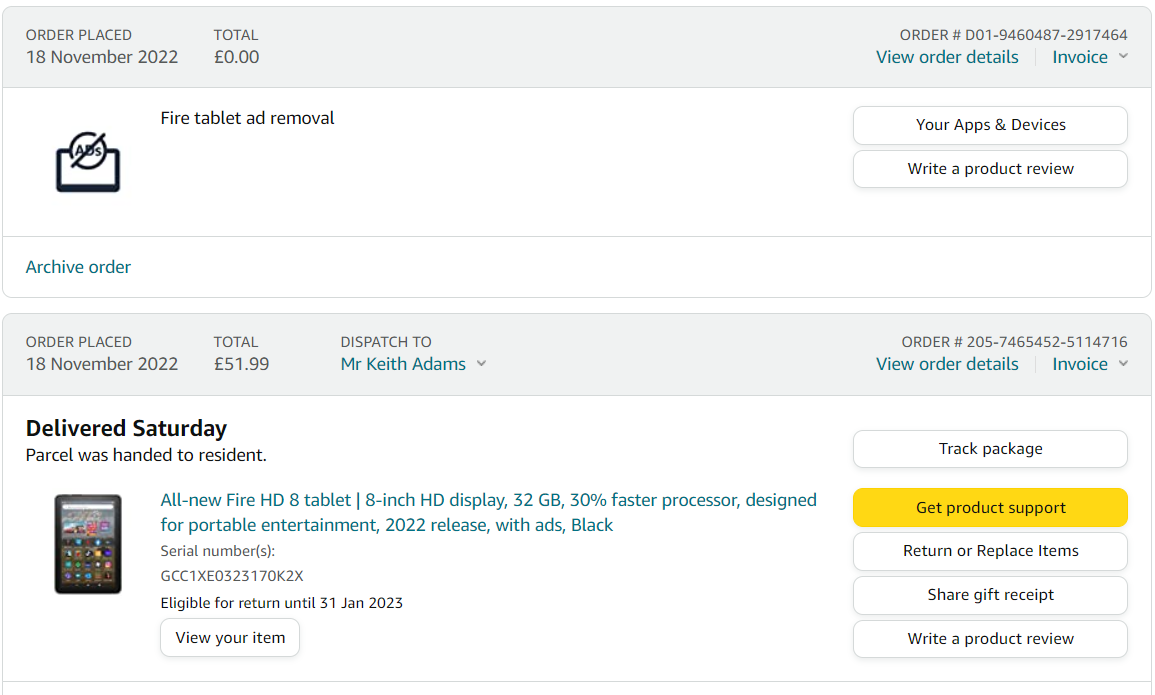1155x695 pixels.
Task: Write a product review for ad removal
Action: click(990, 169)
